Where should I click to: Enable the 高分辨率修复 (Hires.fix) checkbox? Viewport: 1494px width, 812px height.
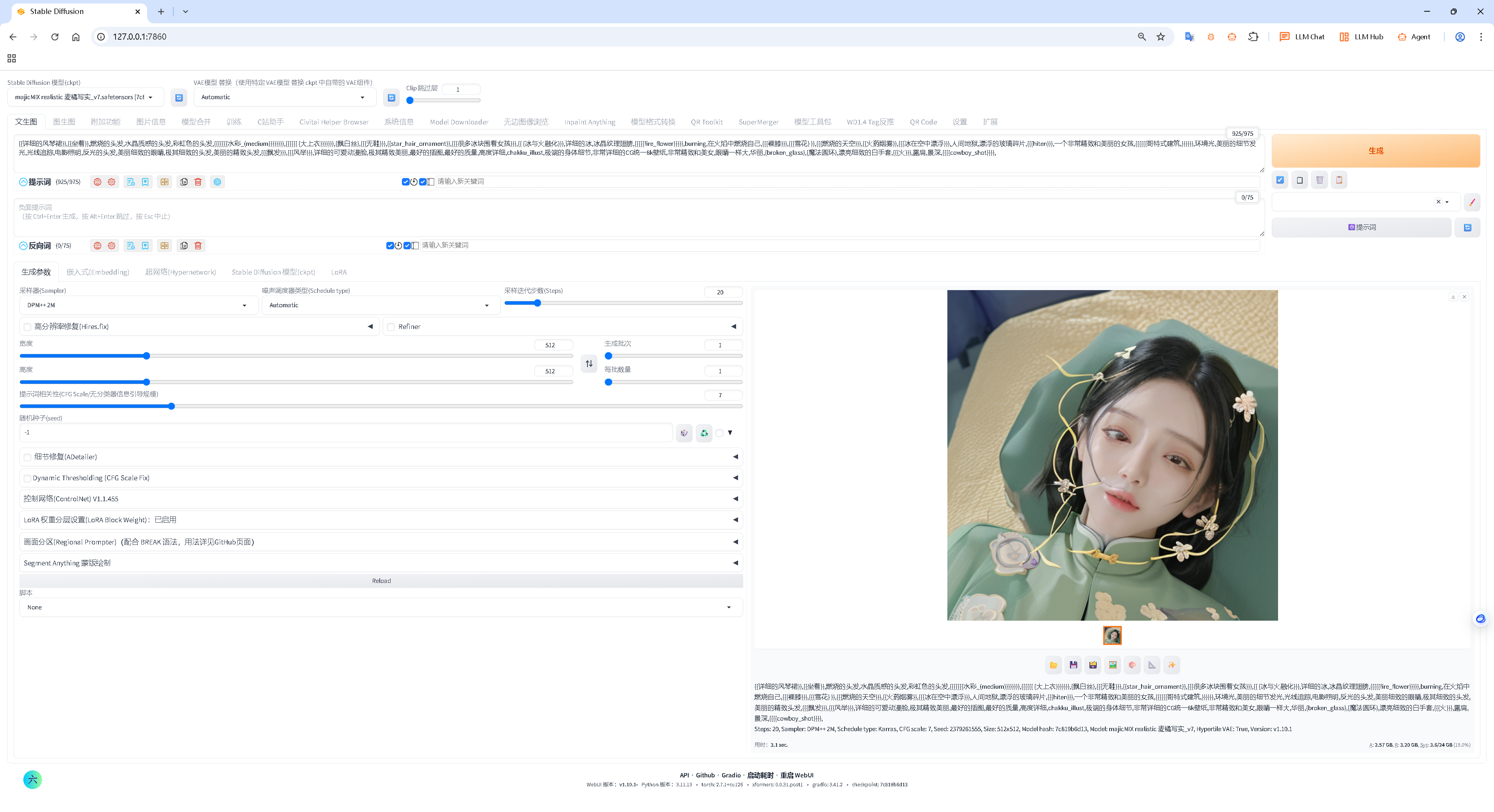pos(27,327)
